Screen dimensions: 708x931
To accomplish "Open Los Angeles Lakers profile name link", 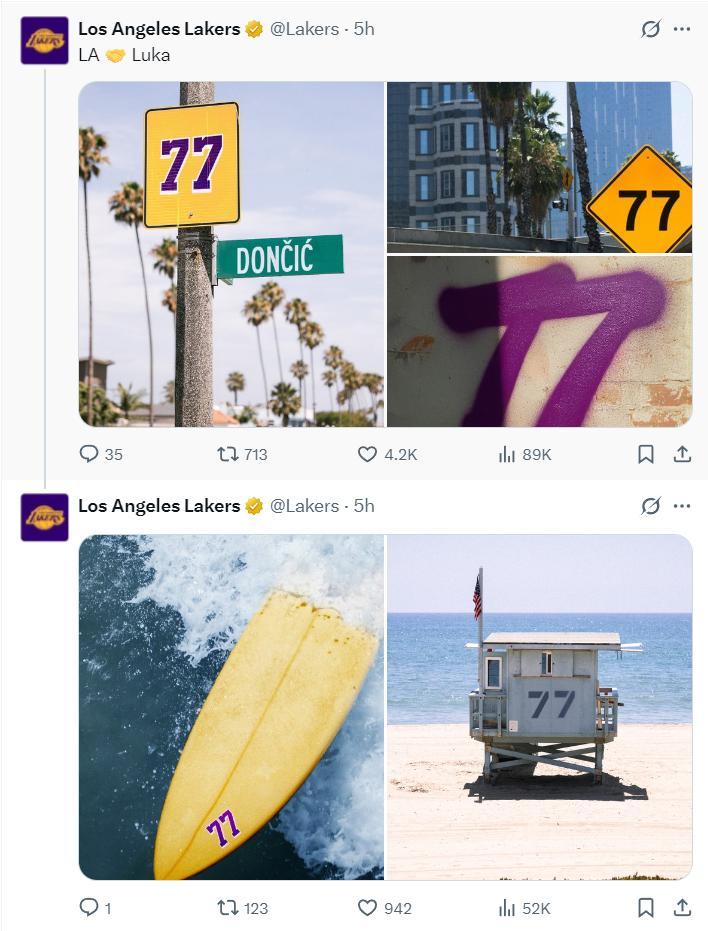I will (159, 29).
